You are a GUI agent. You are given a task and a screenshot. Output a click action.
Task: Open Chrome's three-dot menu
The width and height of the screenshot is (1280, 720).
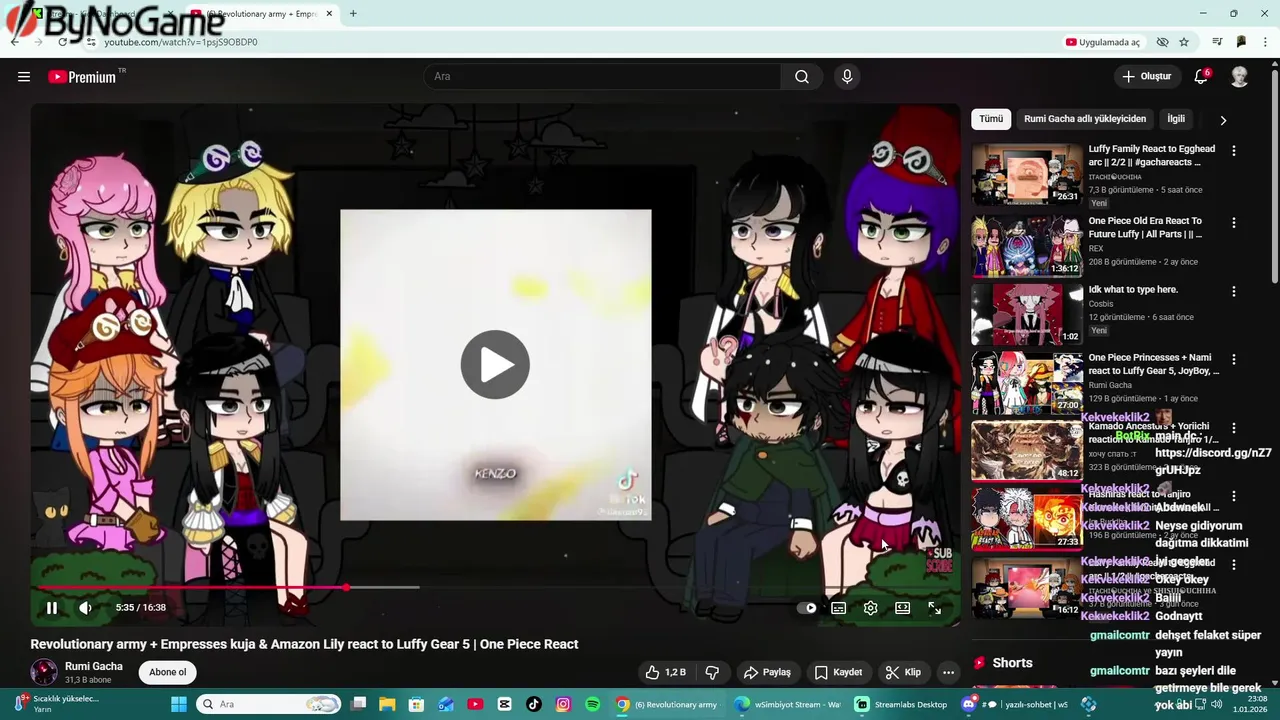(x=1266, y=42)
